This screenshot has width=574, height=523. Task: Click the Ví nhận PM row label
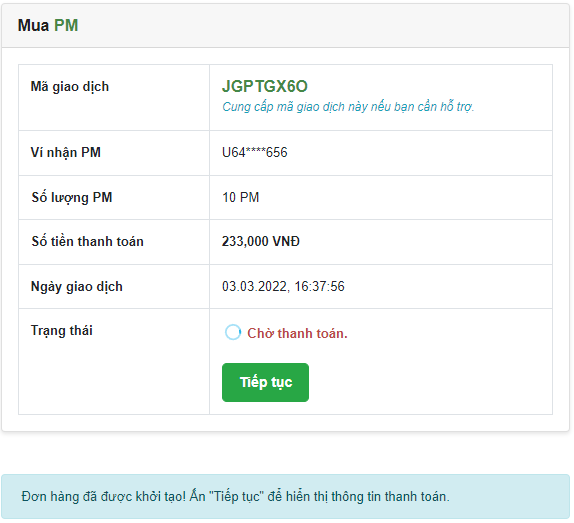[x=66, y=152]
